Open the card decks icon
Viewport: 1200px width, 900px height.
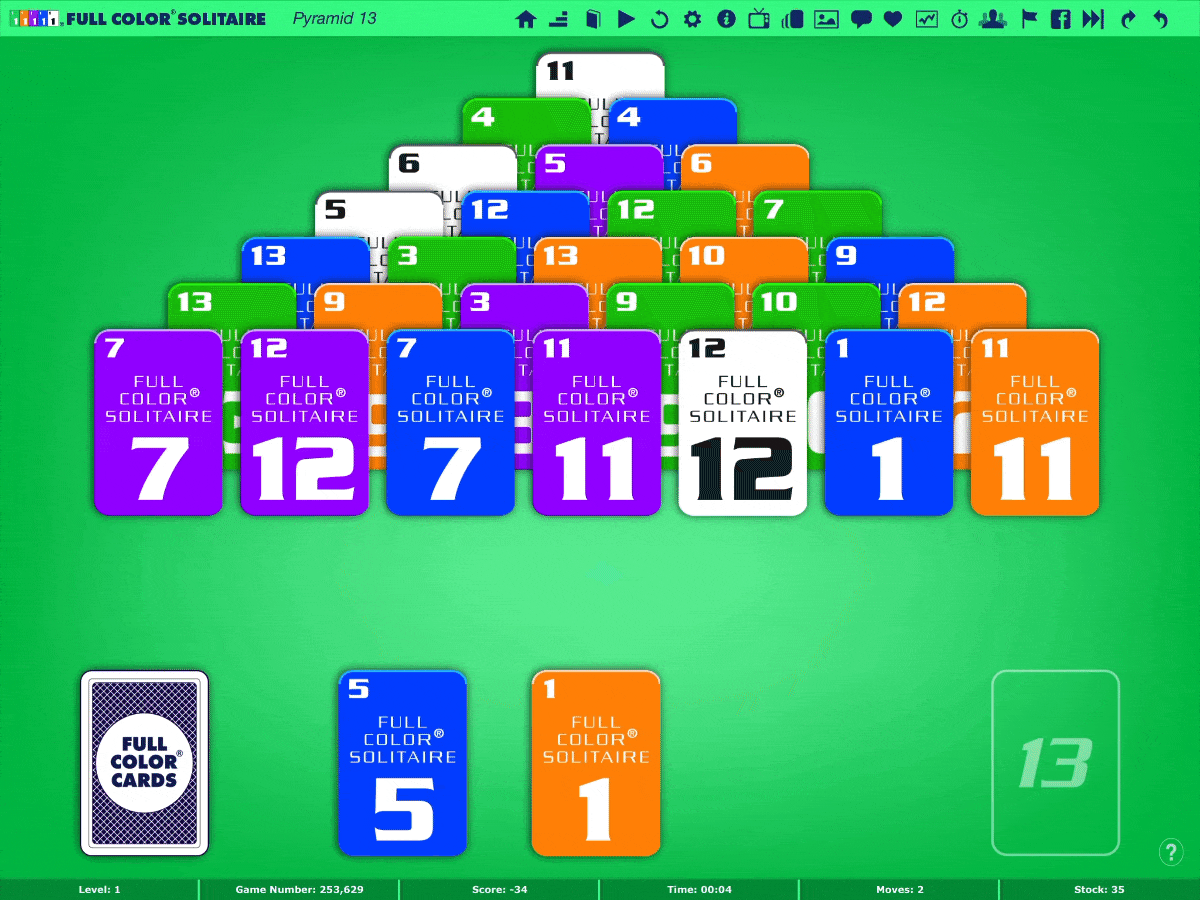[x=793, y=18]
